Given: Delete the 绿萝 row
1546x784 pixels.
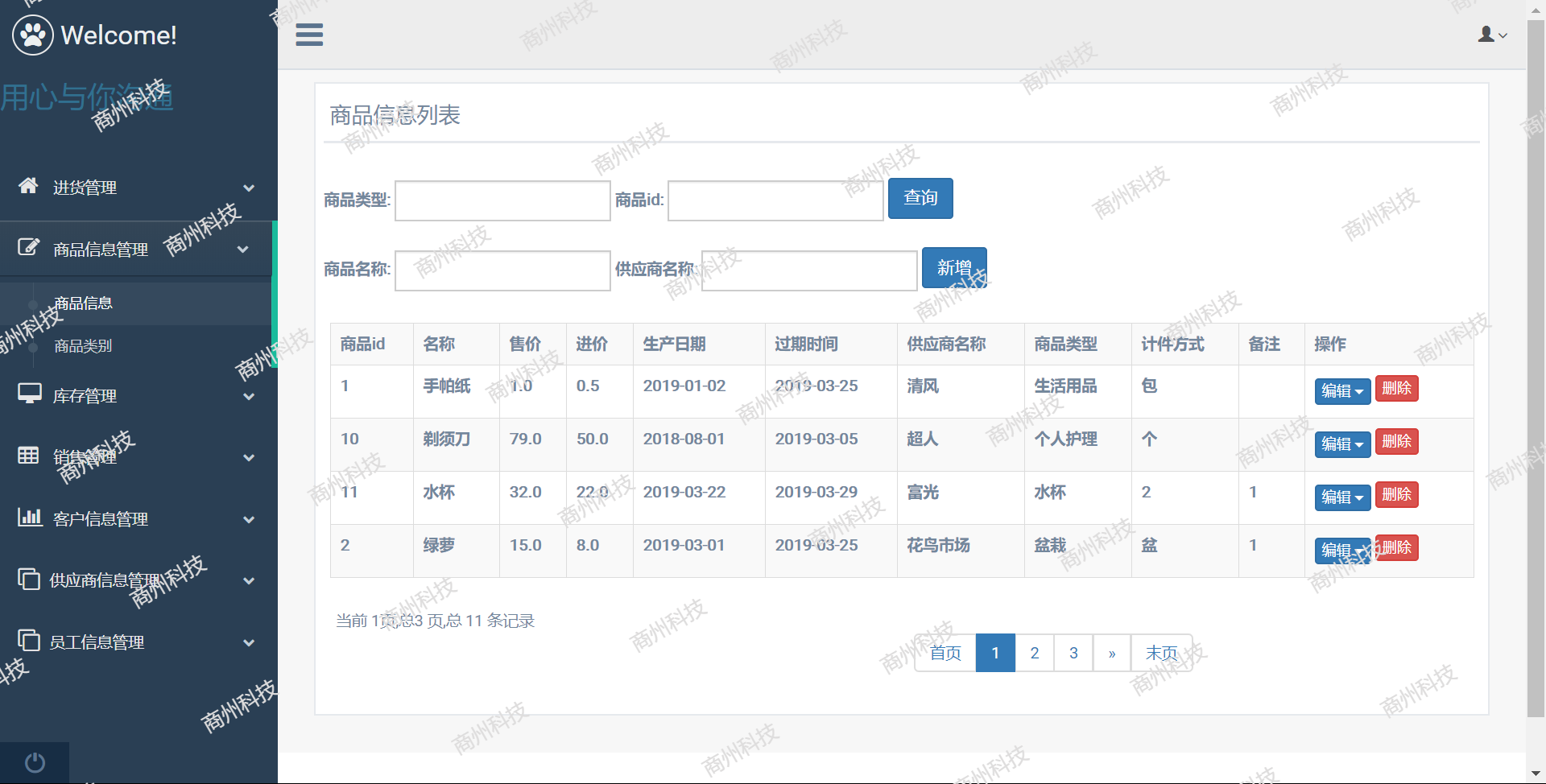Looking at the screenshot, I should click(x=1397, y=547).
